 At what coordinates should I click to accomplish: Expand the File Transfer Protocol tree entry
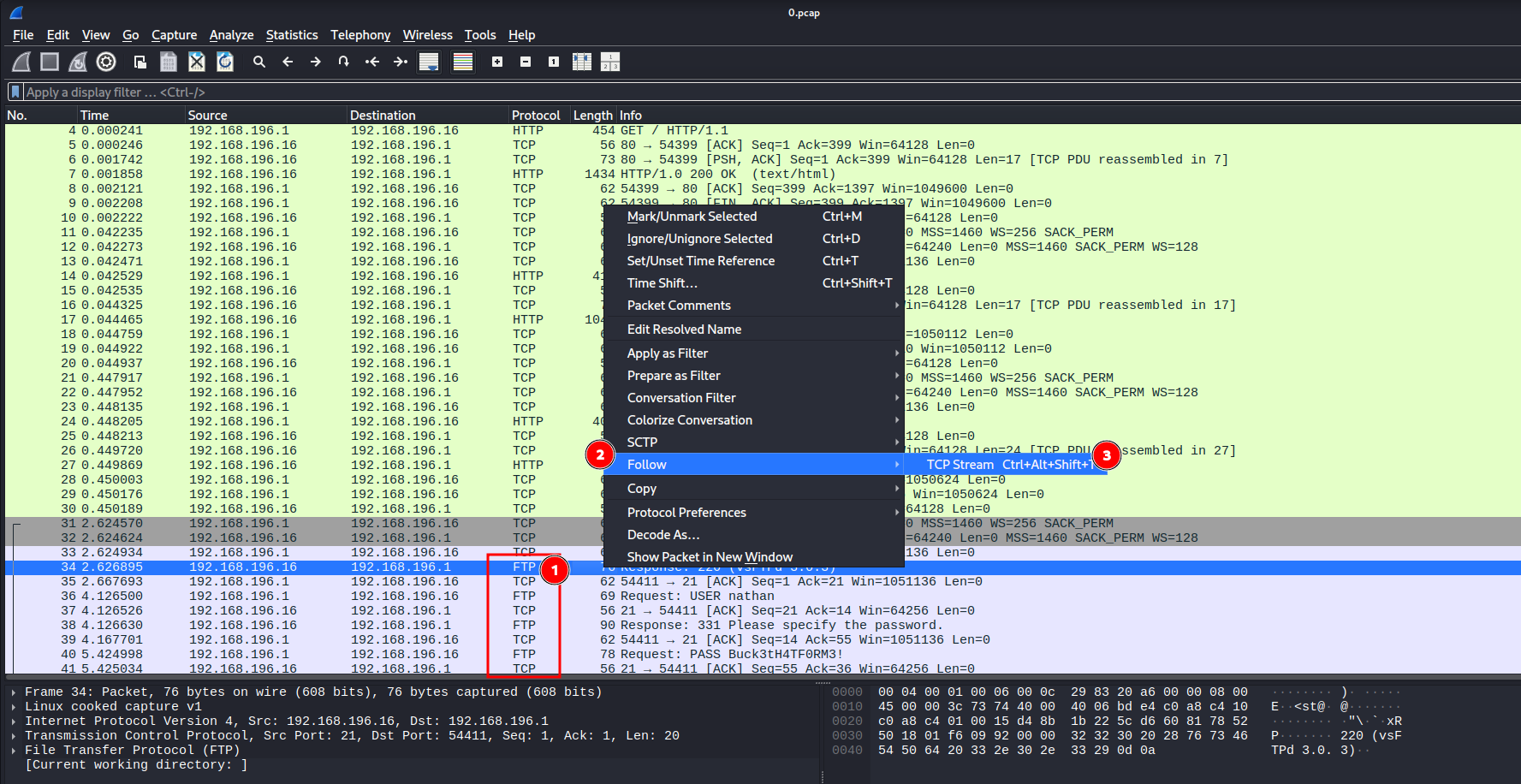click(x=12, y=750)
